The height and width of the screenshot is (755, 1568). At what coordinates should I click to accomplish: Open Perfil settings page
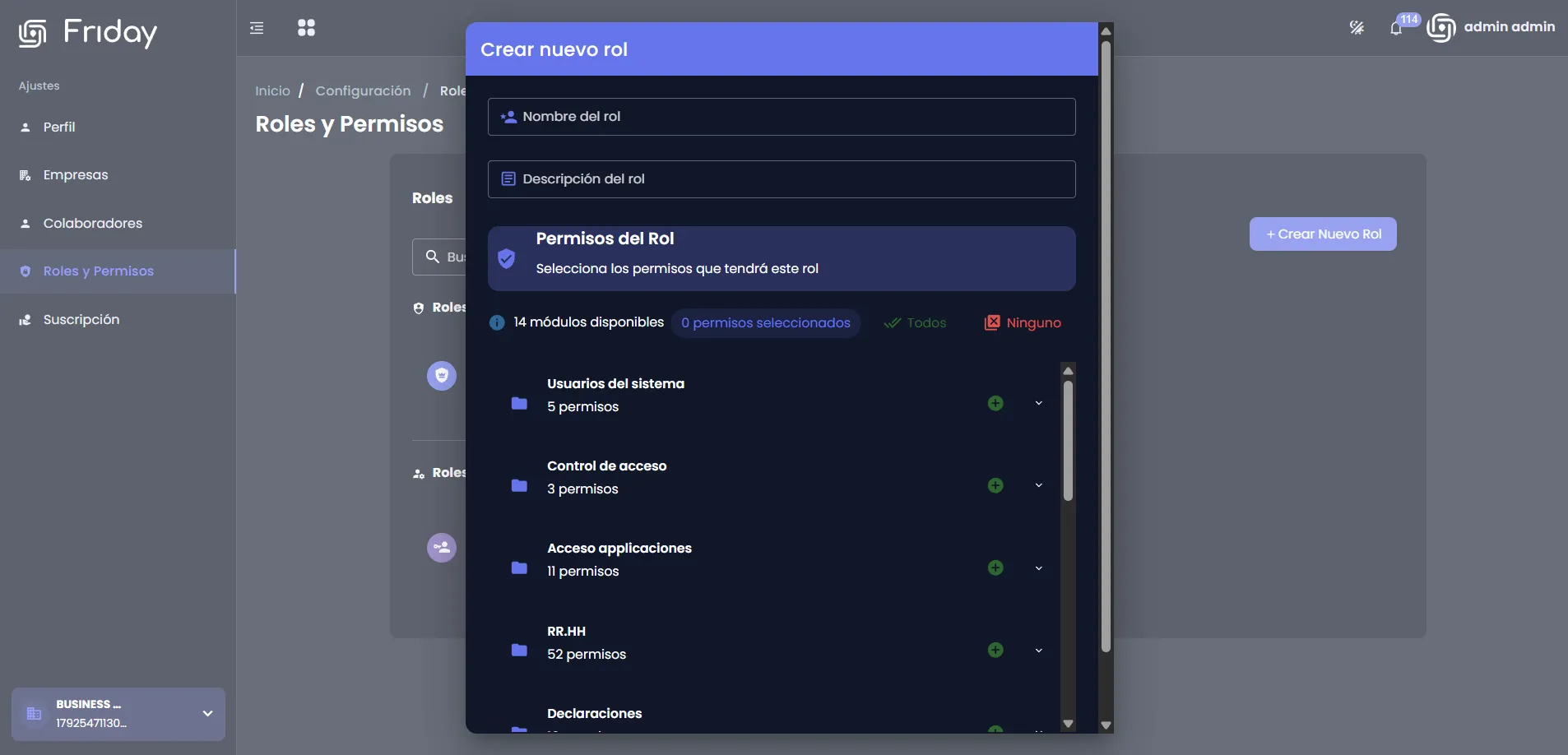pos(118,127)
